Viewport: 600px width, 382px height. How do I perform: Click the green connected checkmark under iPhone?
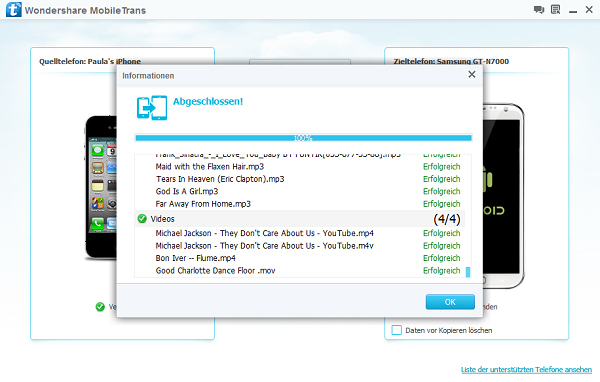pos(100,307)
